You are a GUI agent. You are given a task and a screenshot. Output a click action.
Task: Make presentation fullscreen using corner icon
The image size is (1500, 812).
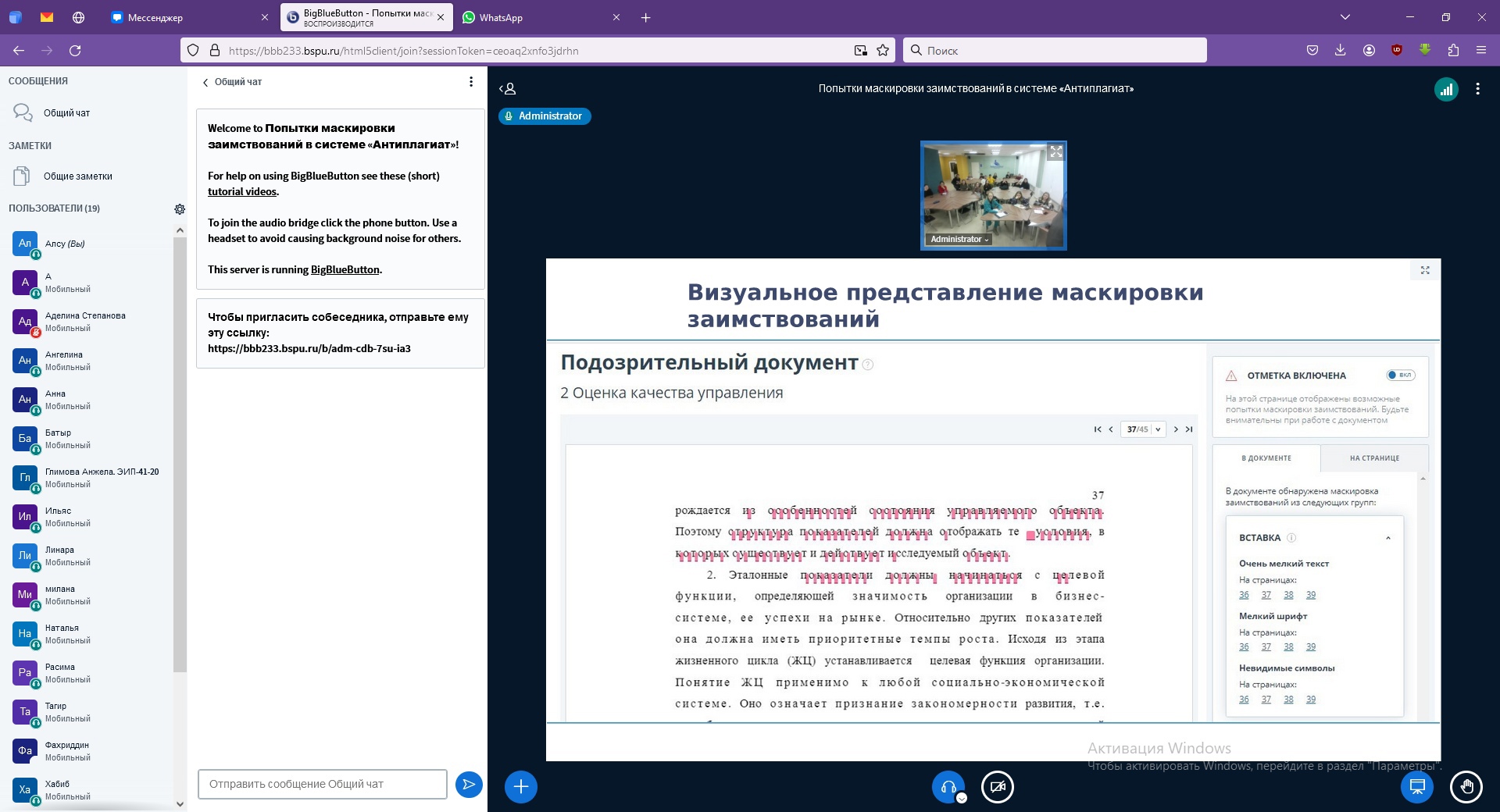click(1425, 270)
